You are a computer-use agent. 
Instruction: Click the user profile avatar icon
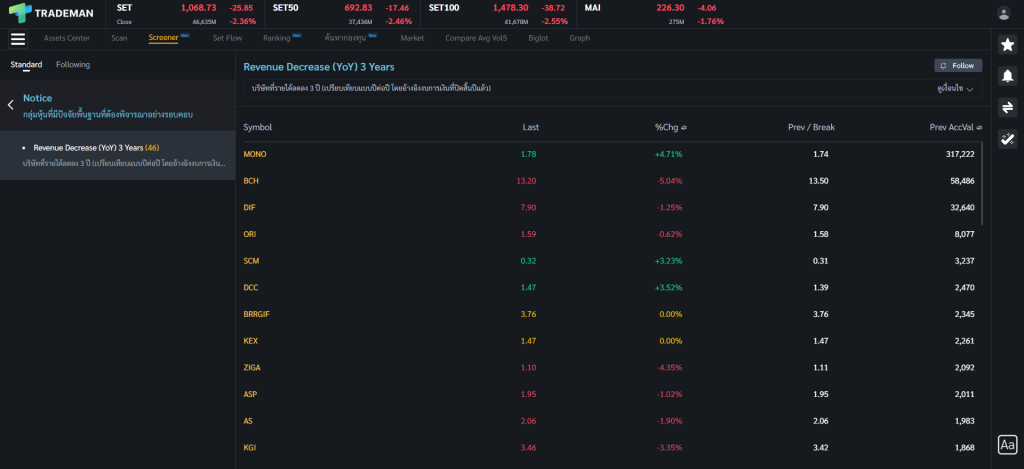(x=1004, y=13)
